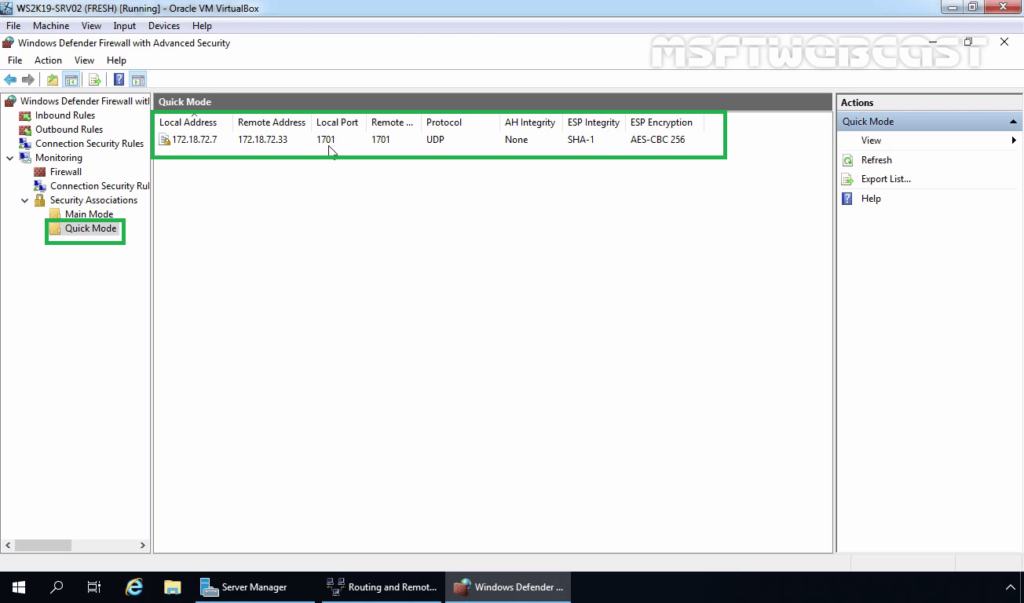Sort by the ESP Encryption column header
This screenshot has width=1024, height=603.
pyautogui.click(x=664, y=122)
